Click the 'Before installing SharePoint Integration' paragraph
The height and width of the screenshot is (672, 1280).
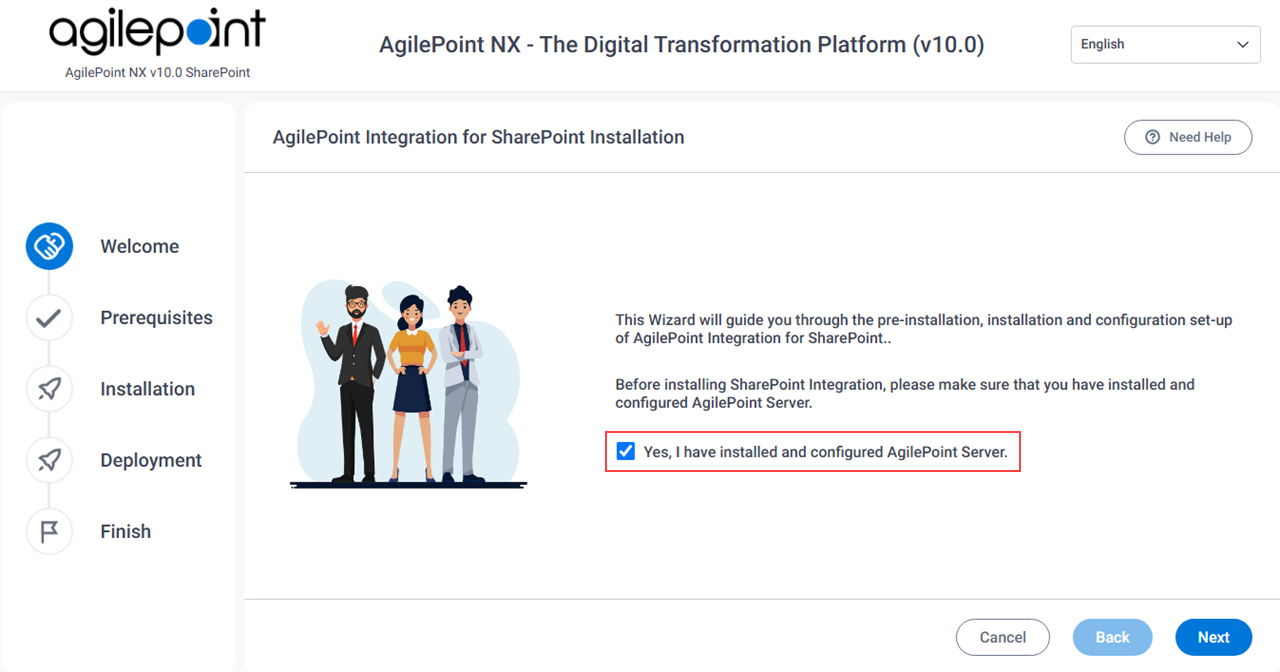(905, 393)
